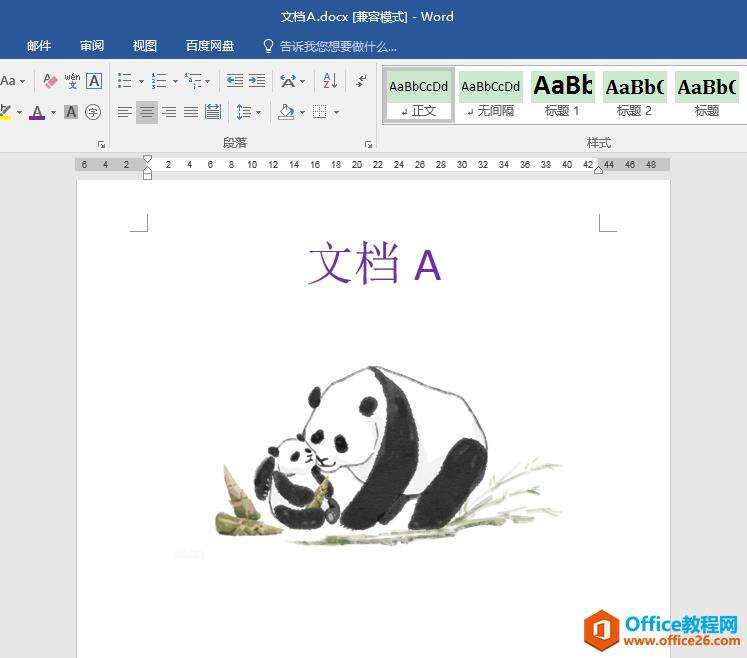Open the Asian Layout tool
This screenshot has width=747, height=658.
click(288, 81)
